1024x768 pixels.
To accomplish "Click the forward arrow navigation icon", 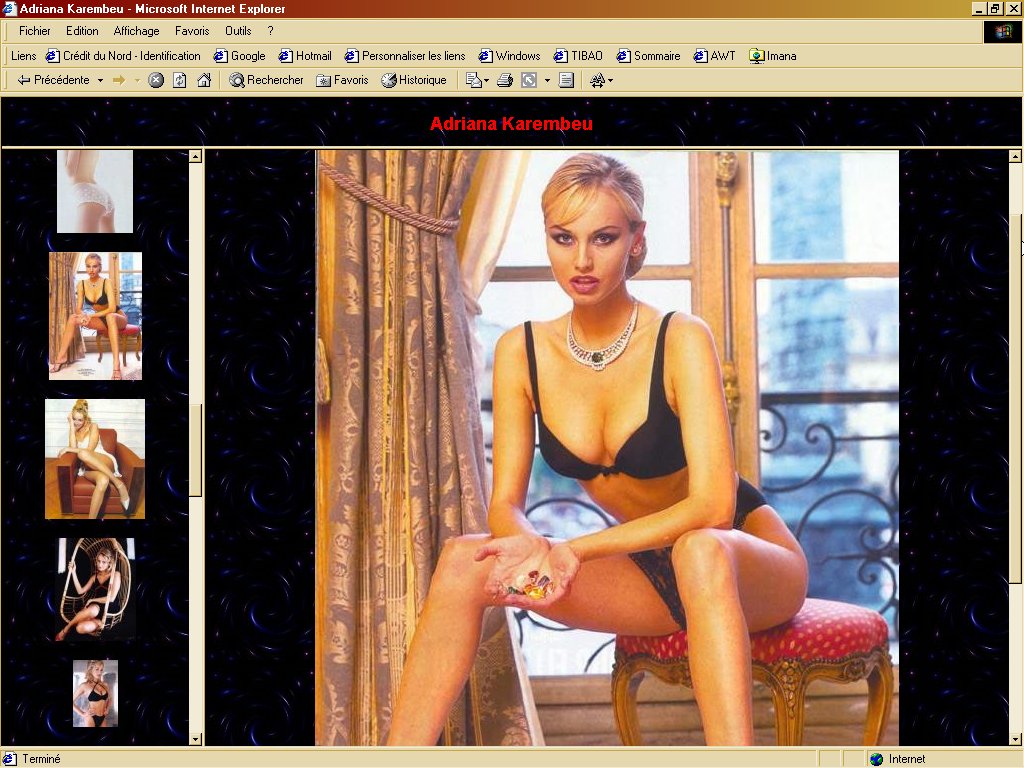I will [x=120, y=80].
